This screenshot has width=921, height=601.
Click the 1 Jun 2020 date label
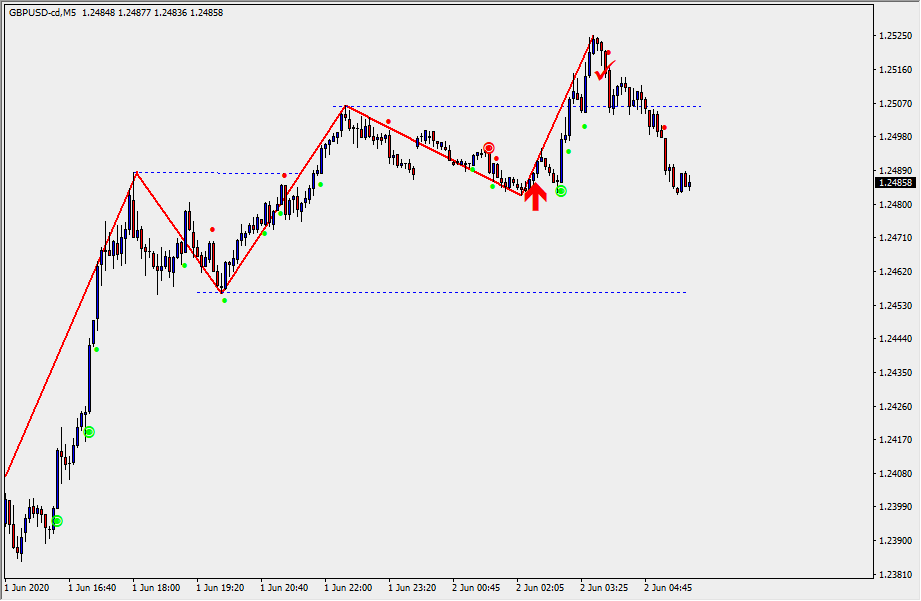tap(28, 588)
